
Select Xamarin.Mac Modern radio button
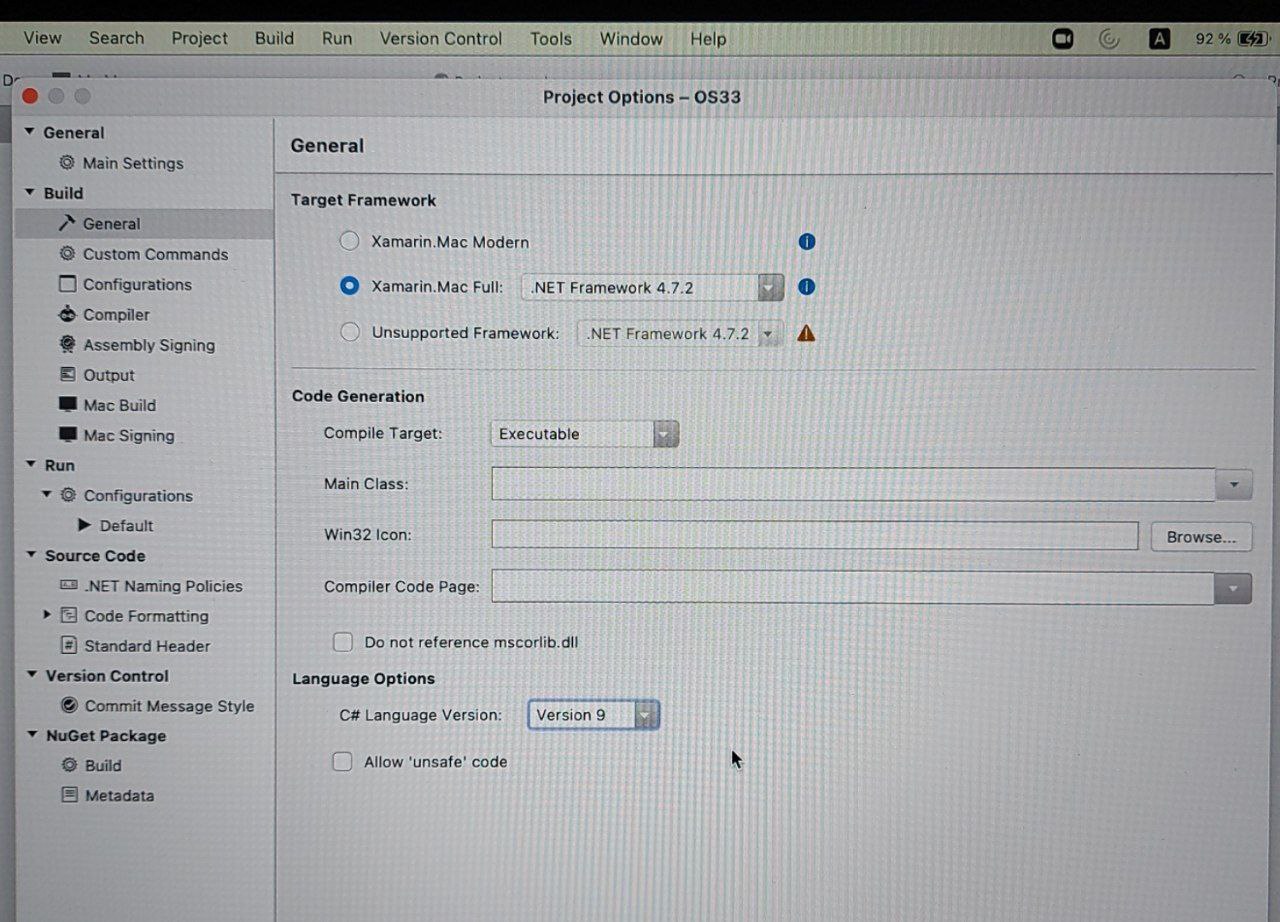[x=349, y=241]
